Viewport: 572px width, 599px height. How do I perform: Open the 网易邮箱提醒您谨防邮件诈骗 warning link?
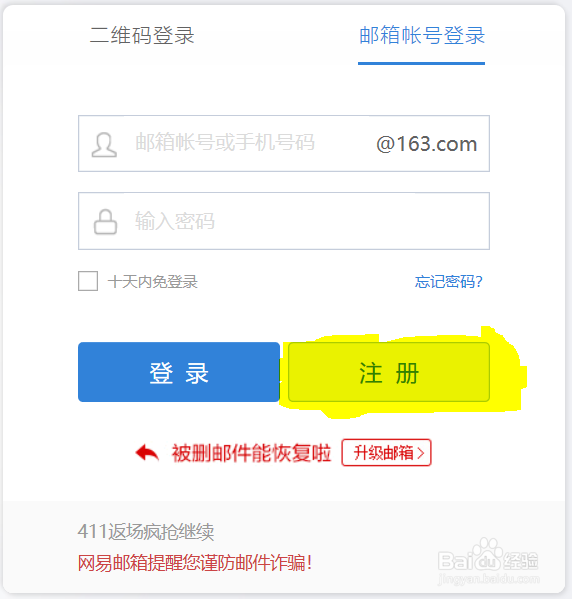pos(195,563)
